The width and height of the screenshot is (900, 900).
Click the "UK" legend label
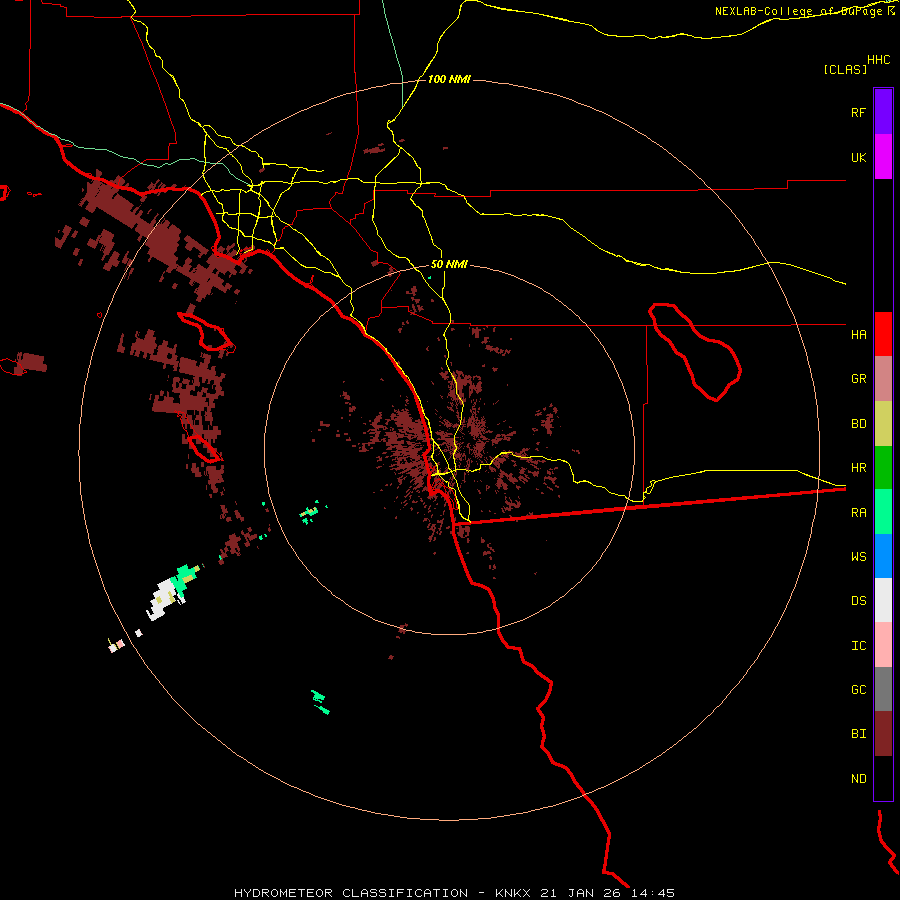click(858, 157)
